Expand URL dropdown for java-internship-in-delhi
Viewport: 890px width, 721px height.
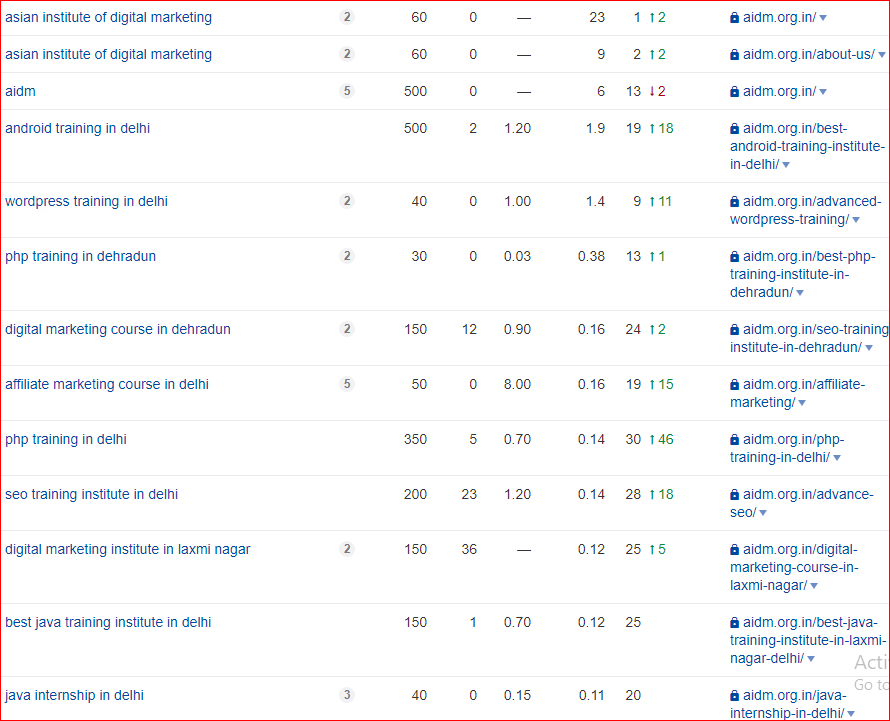(x=851, y=714)
